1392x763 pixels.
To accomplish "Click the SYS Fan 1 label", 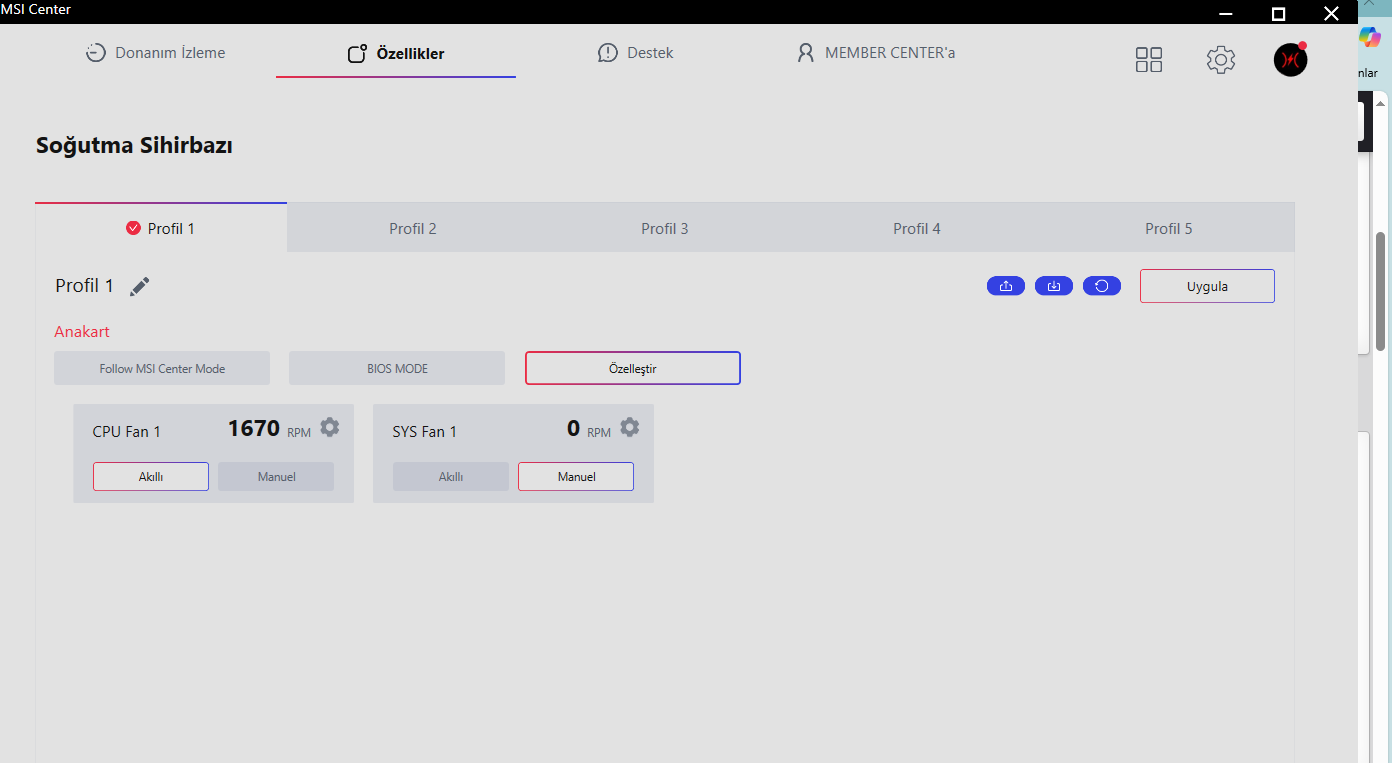I will click(425, 432).
